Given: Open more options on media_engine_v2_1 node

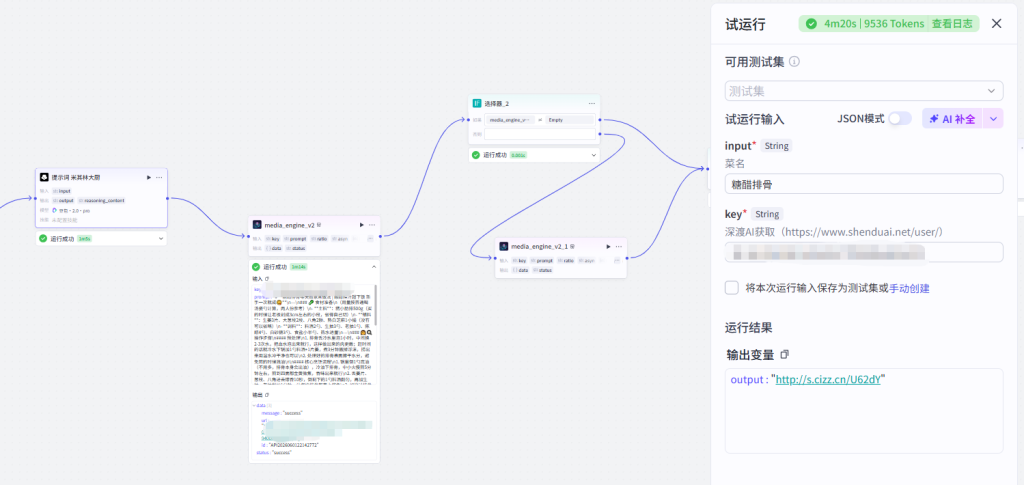Looking at the screenshot, I should [618, 247].
